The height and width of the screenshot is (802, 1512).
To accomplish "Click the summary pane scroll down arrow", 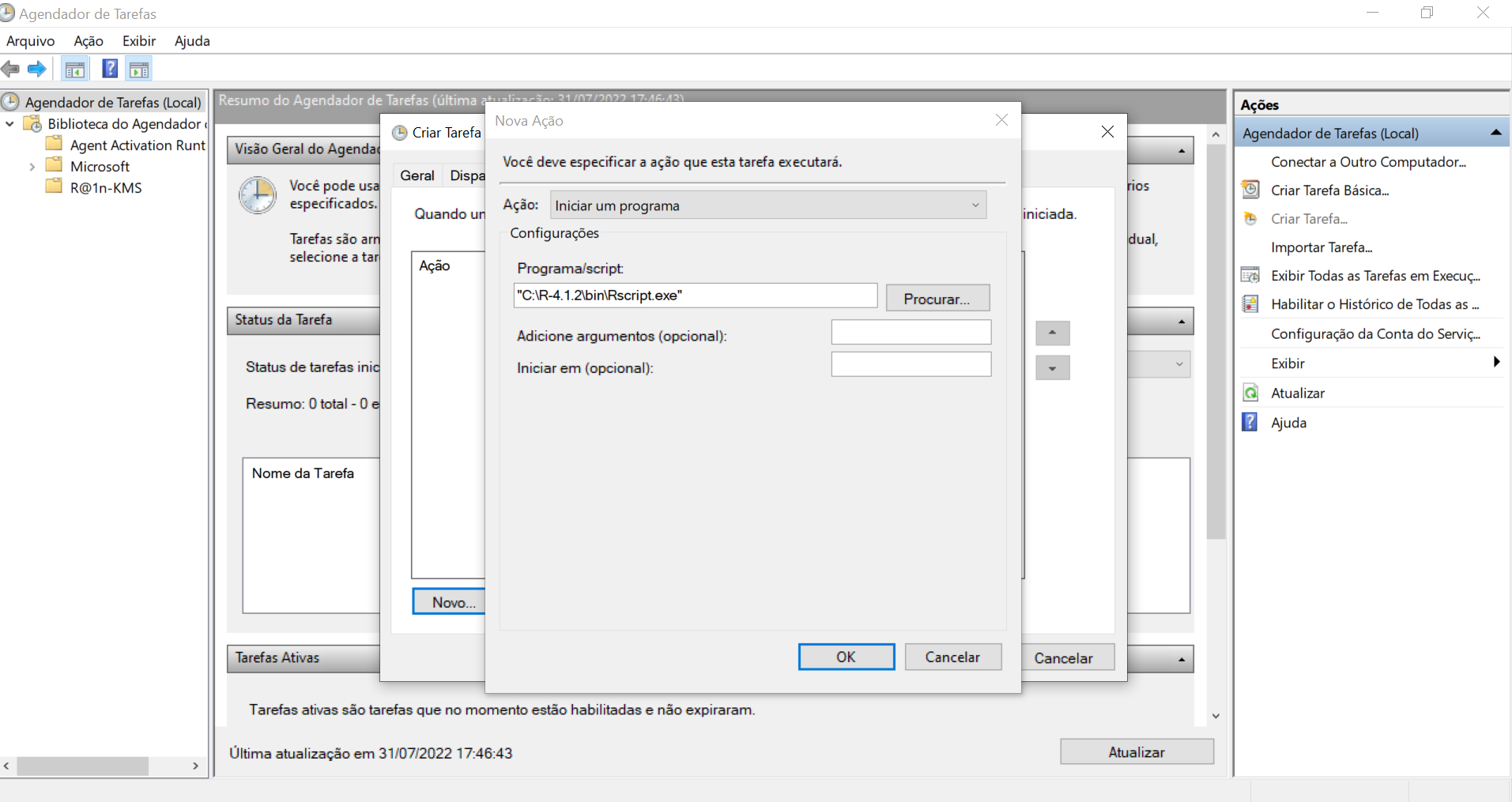I will pos(1216,716).
